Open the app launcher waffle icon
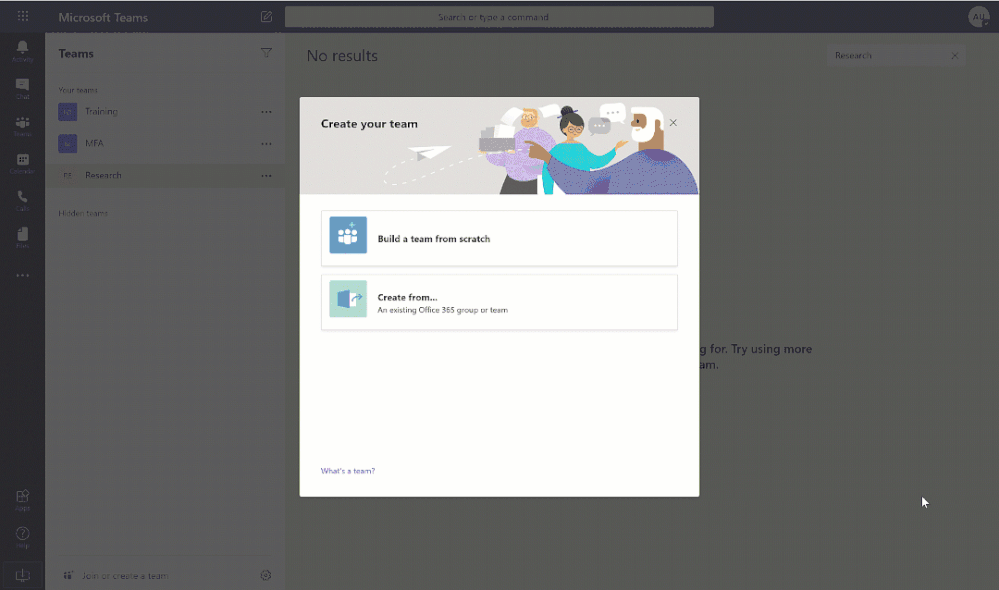Viewport: 999px width, 590px height. (x=23, y=16)
